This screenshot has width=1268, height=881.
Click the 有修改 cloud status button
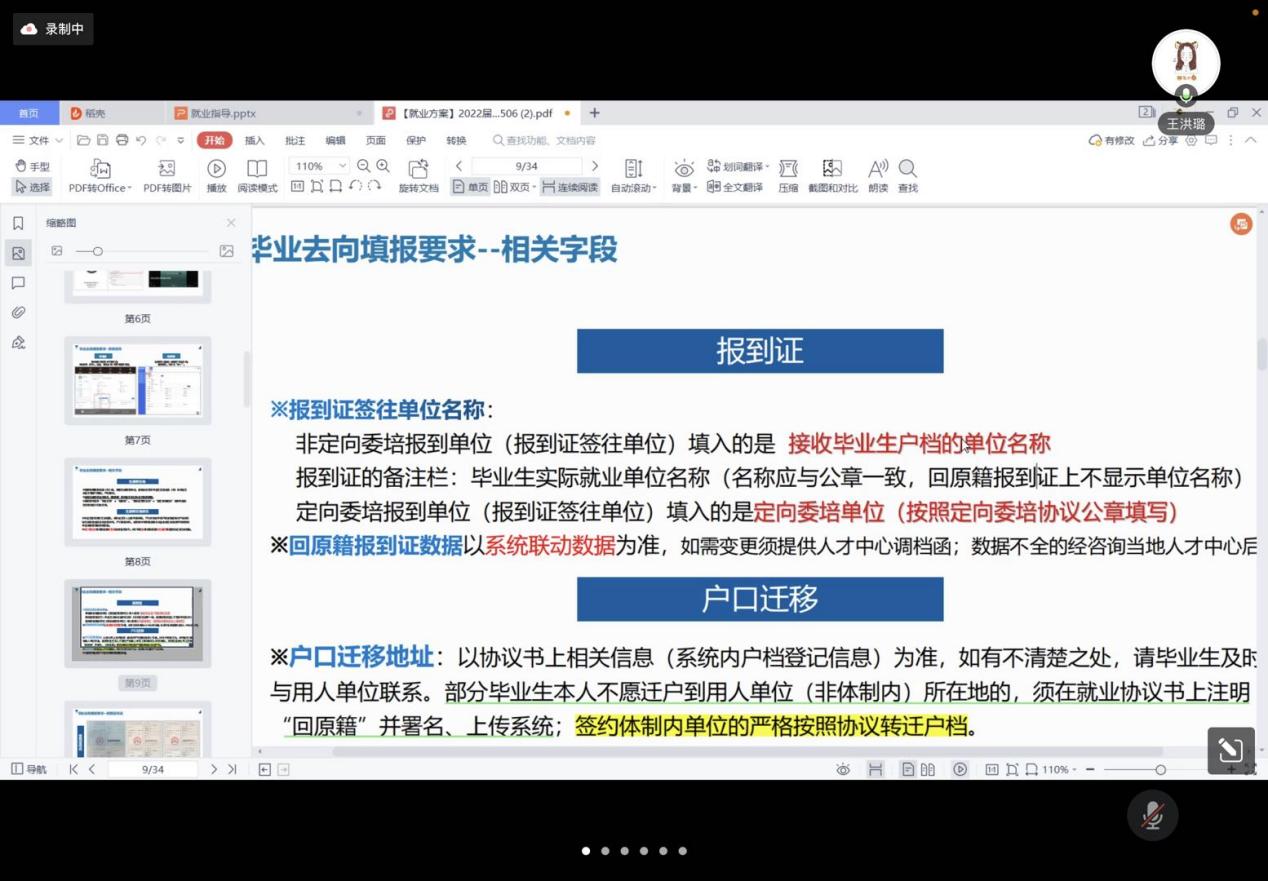click(x=1112, y=141)
